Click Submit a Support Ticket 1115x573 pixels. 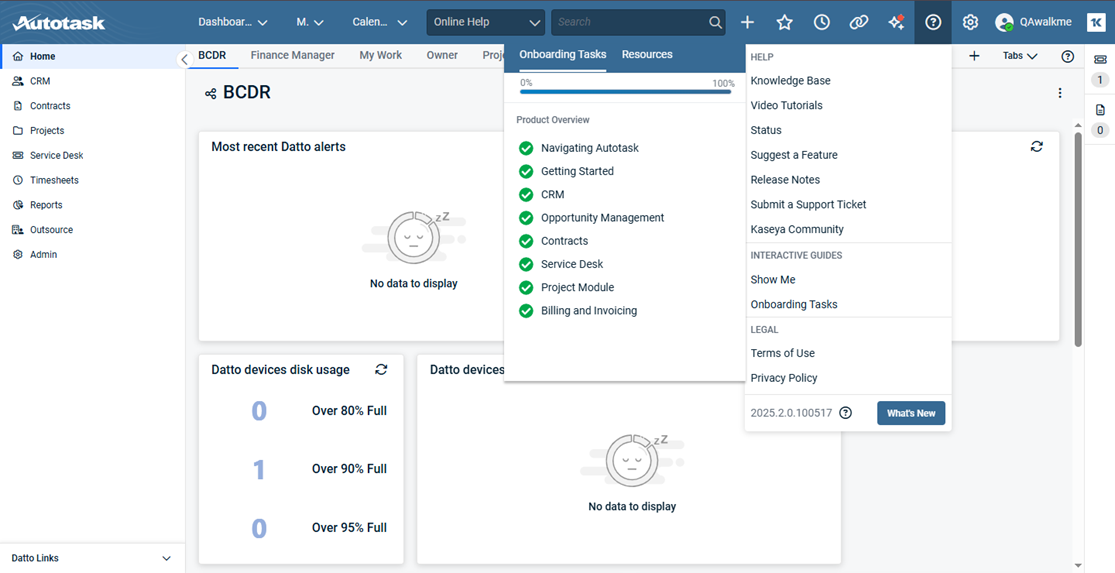click(x=809, y=205)
